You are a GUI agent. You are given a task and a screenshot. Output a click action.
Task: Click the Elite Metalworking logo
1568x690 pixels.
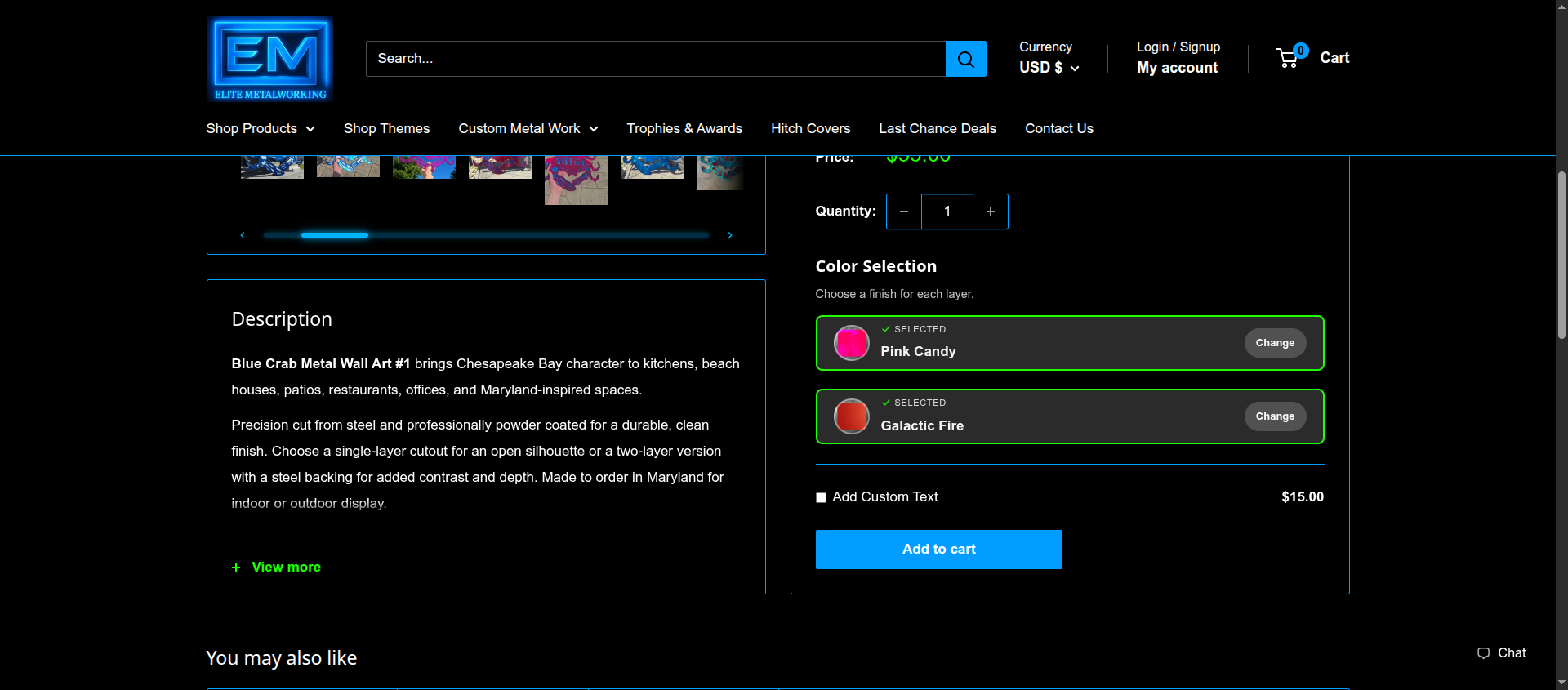(x=269, y=59)
